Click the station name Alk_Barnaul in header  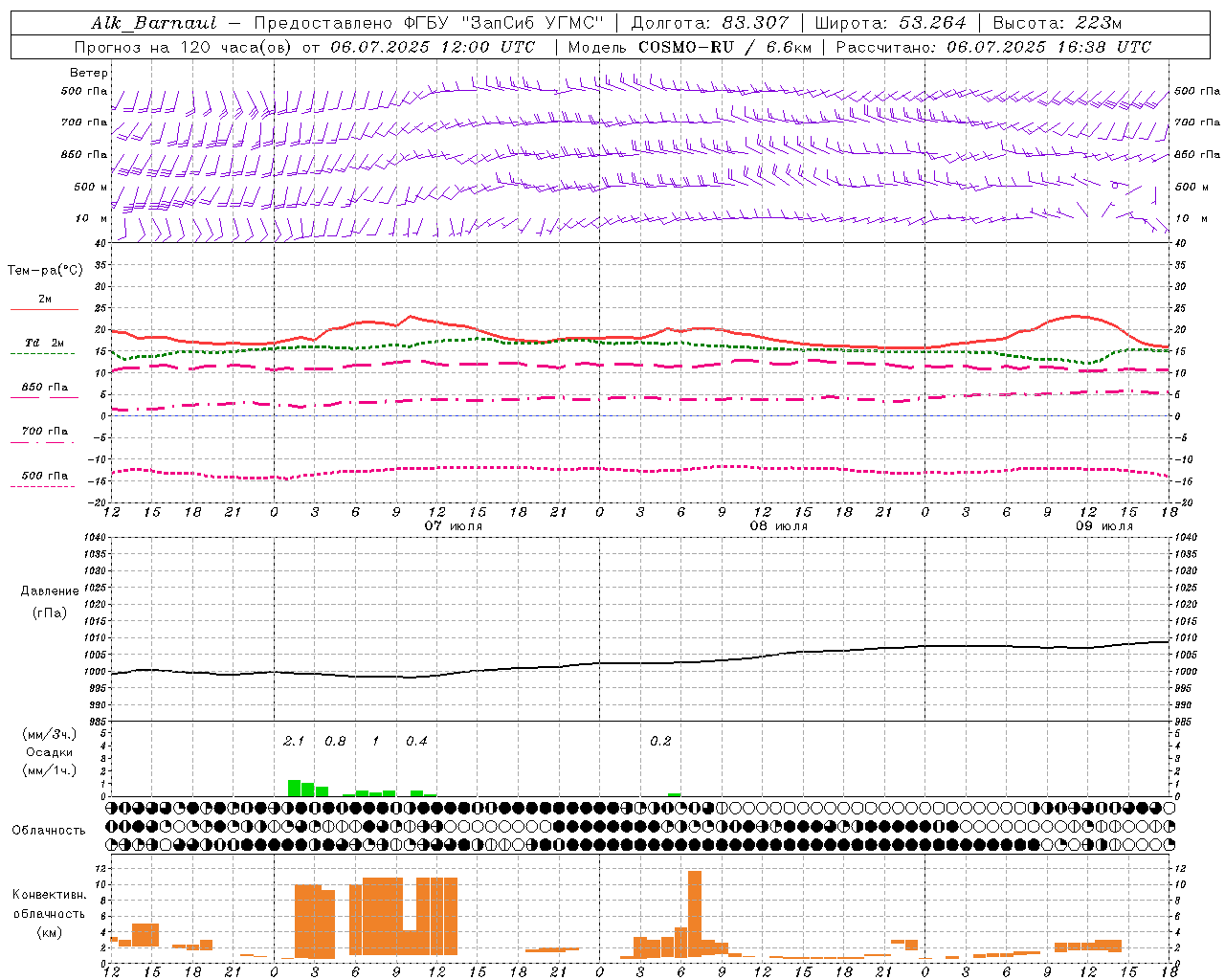click(x=154, y=23)
